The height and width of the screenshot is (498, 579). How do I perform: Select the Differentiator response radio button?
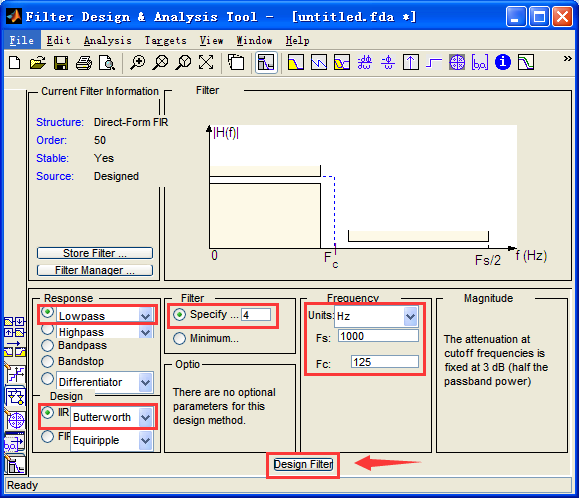[47, 378]
